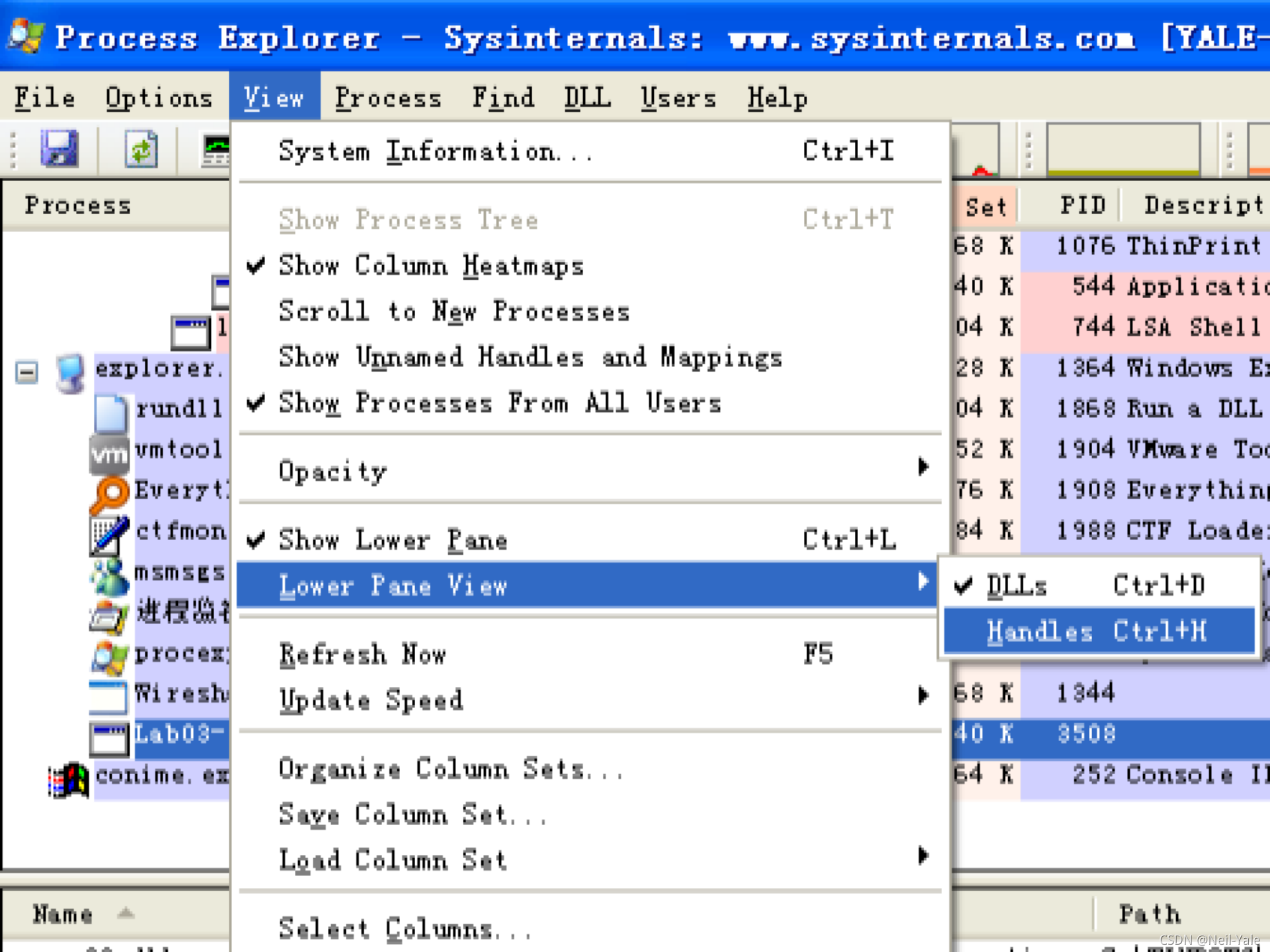Viewport: 1270px width, 952px height.
Task: Click PID 544 Application row
Action: [x=1111, y=286]
